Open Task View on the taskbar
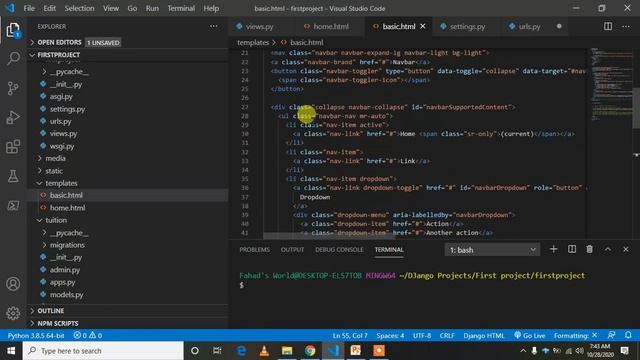The width and height of the screenshot is (640, 360). click(x=217, y=351)
